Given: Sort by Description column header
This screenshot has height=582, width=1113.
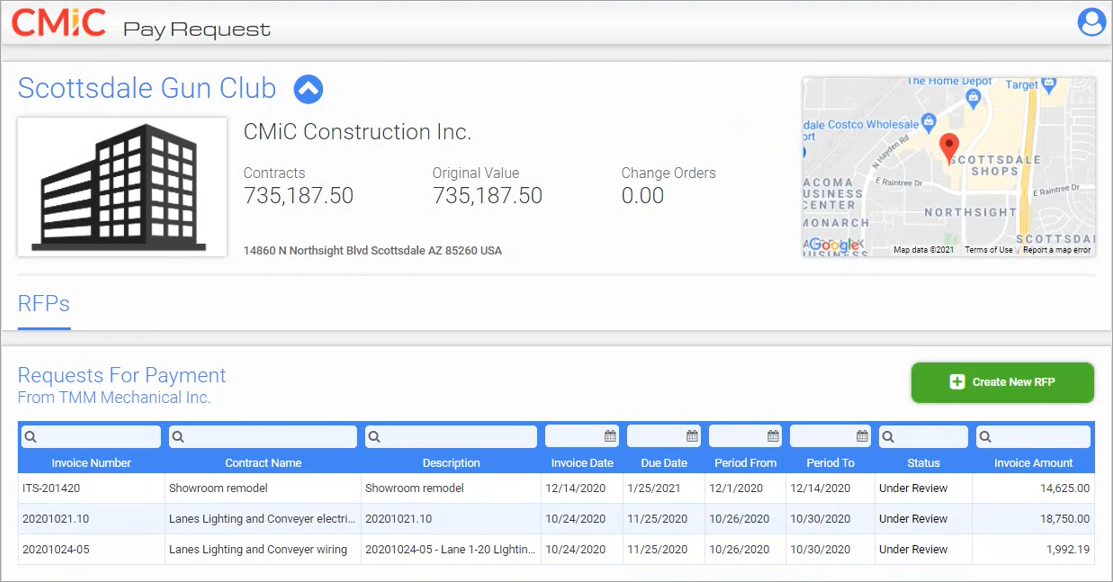Looking at the screenshot, I should pyautogui.click(x=451, y=463).
